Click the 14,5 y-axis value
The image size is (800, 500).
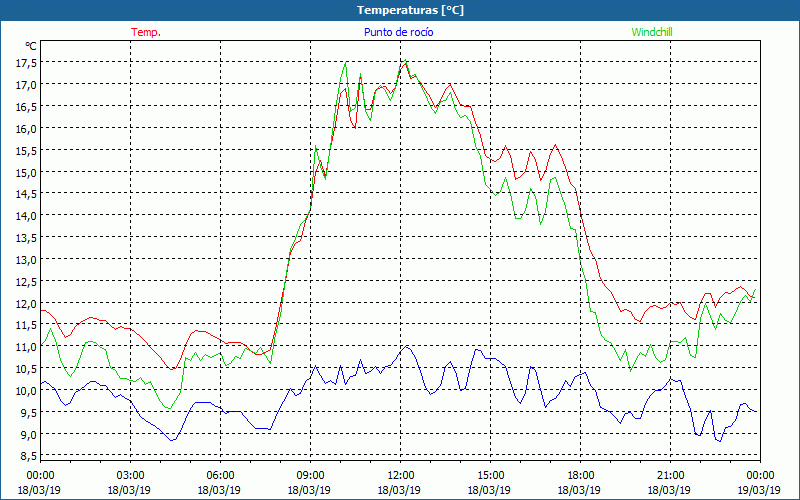[27, 194]
